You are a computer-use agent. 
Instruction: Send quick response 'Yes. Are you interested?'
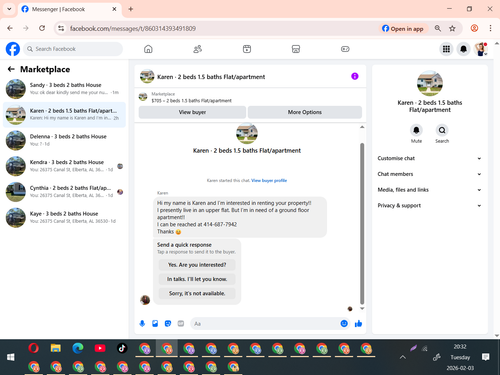[197, 265]
